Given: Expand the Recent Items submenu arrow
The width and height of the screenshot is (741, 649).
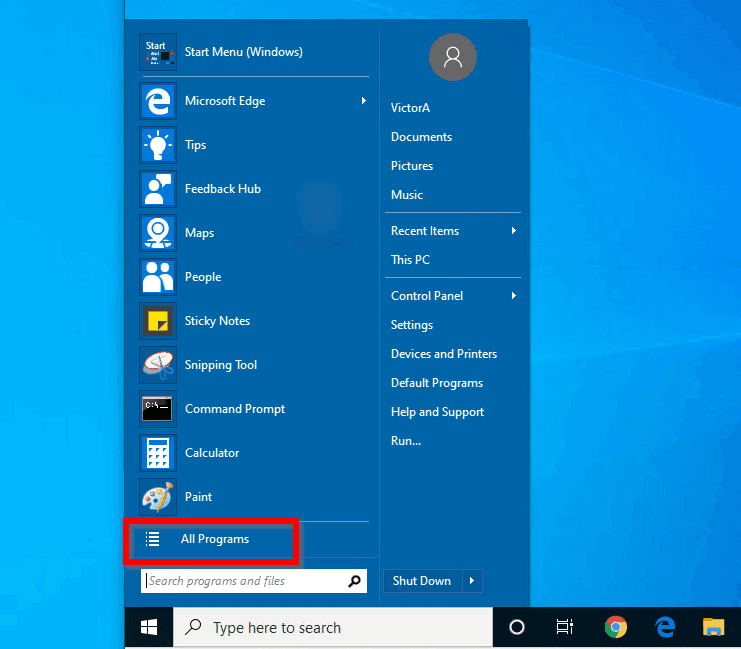Looking at the screenshot, I should (x=514, y=231).
